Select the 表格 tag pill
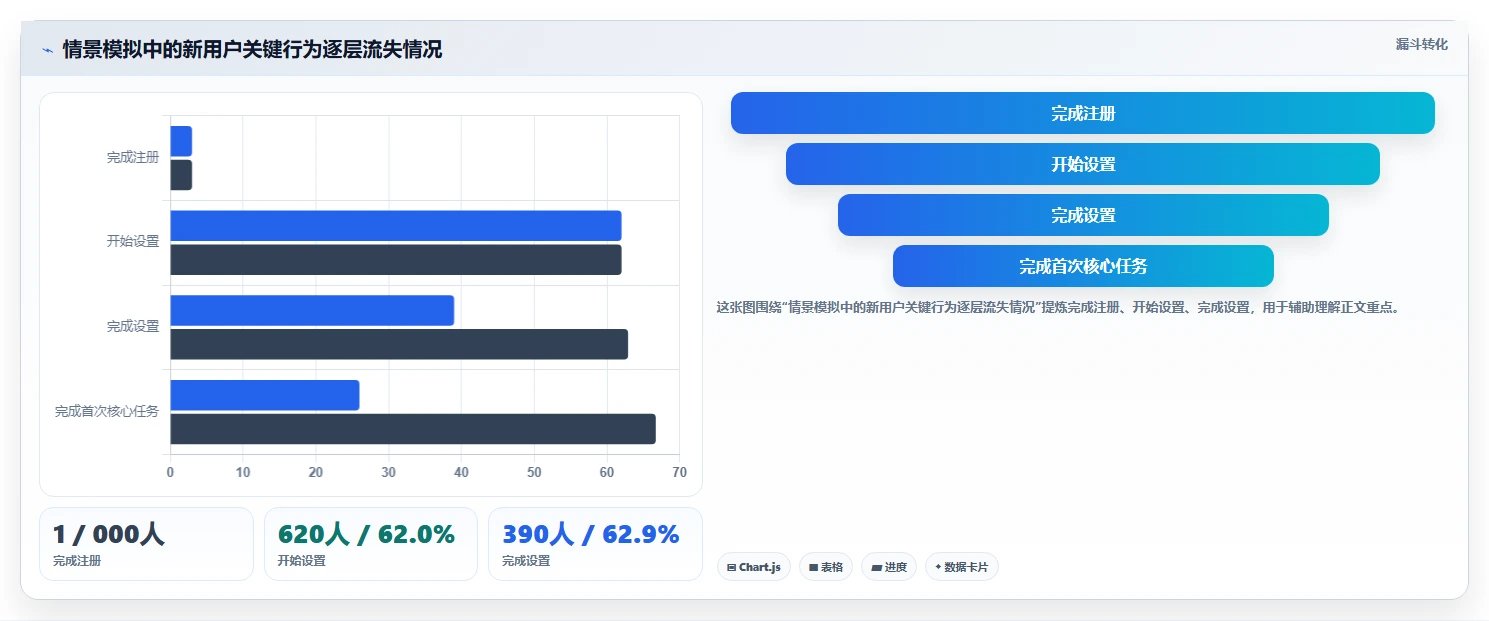This screenshot has width=1489, height=621. [x=825, y=567]
